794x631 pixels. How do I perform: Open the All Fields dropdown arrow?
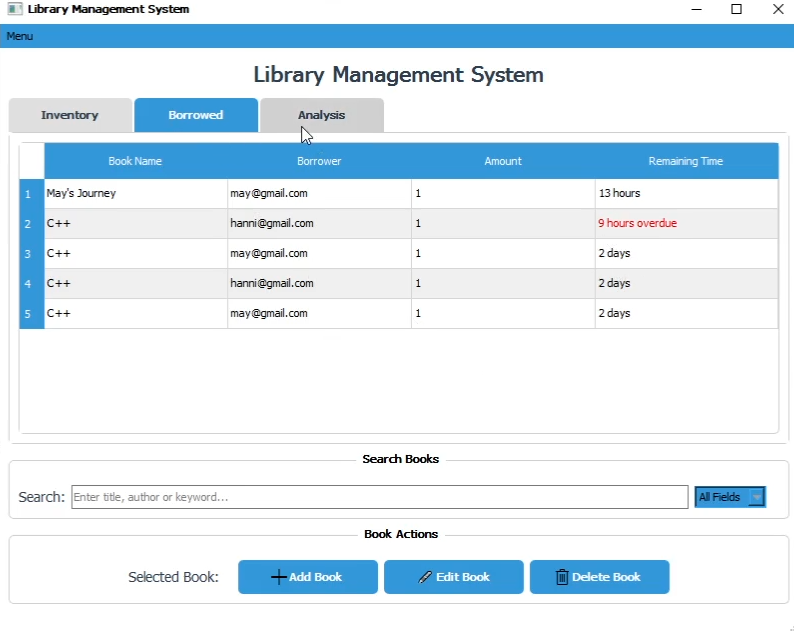pyautogui.click(x=756, y=497)
